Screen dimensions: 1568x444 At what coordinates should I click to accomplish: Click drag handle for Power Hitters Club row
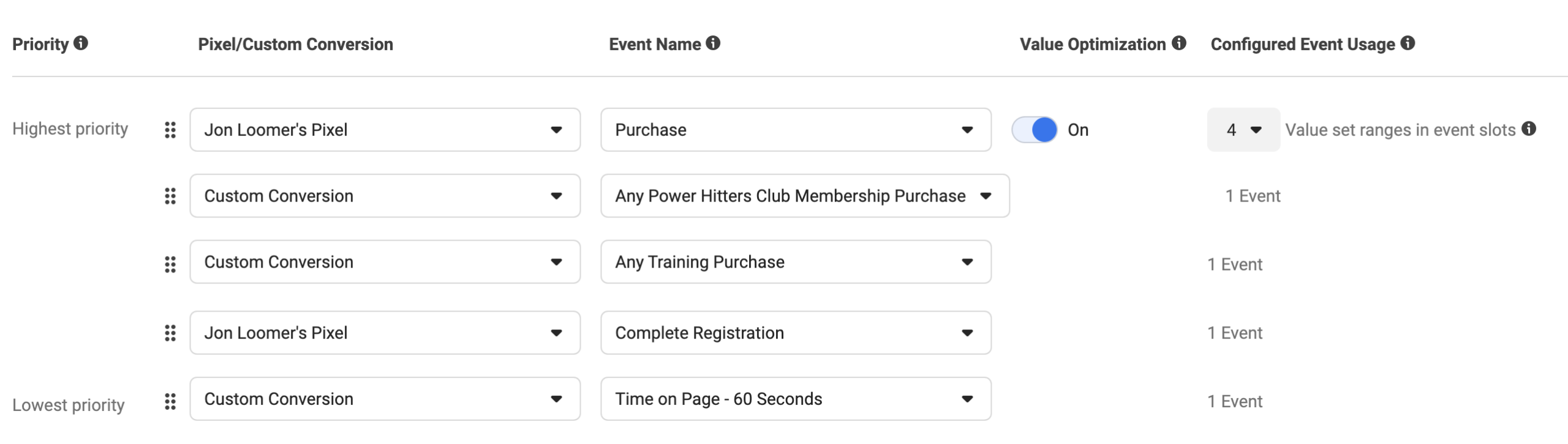point(170,196)
